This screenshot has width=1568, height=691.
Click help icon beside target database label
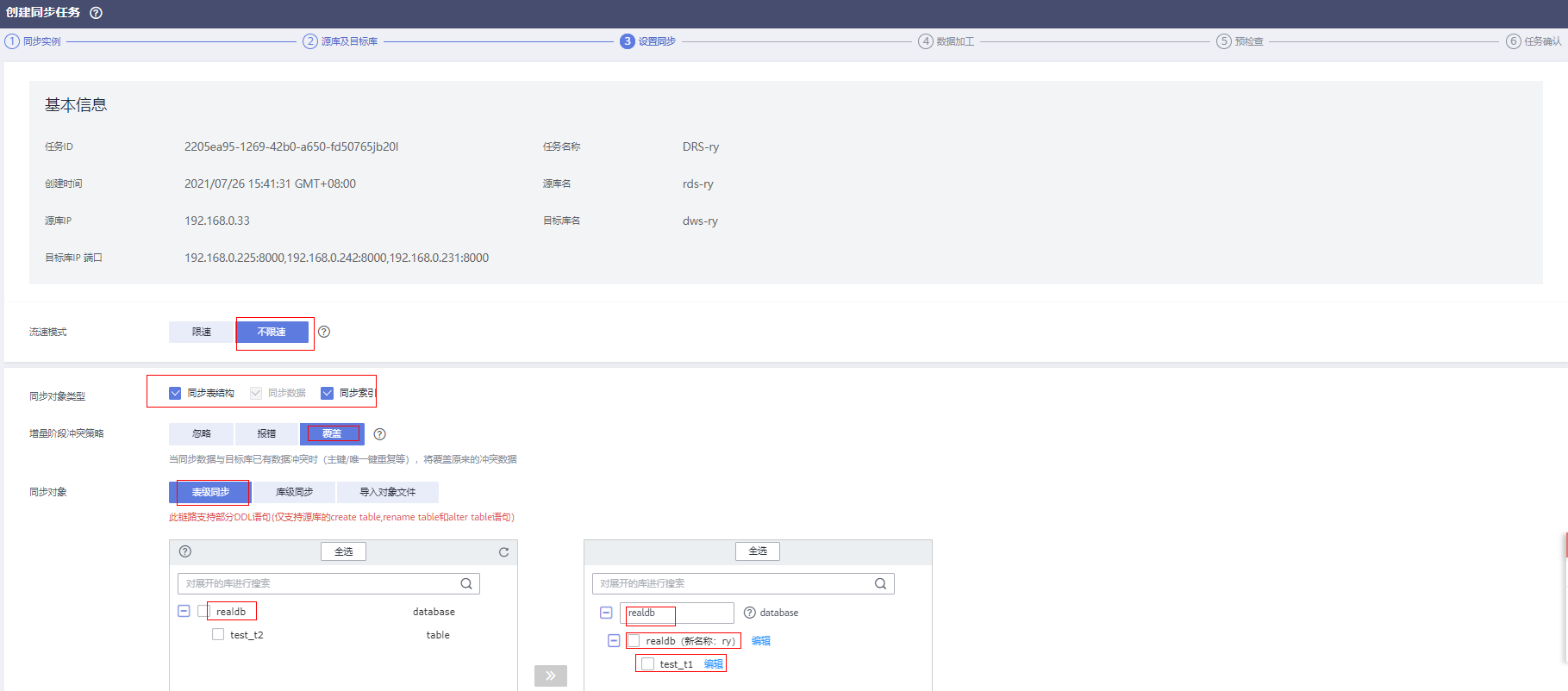tap(750, 613)
